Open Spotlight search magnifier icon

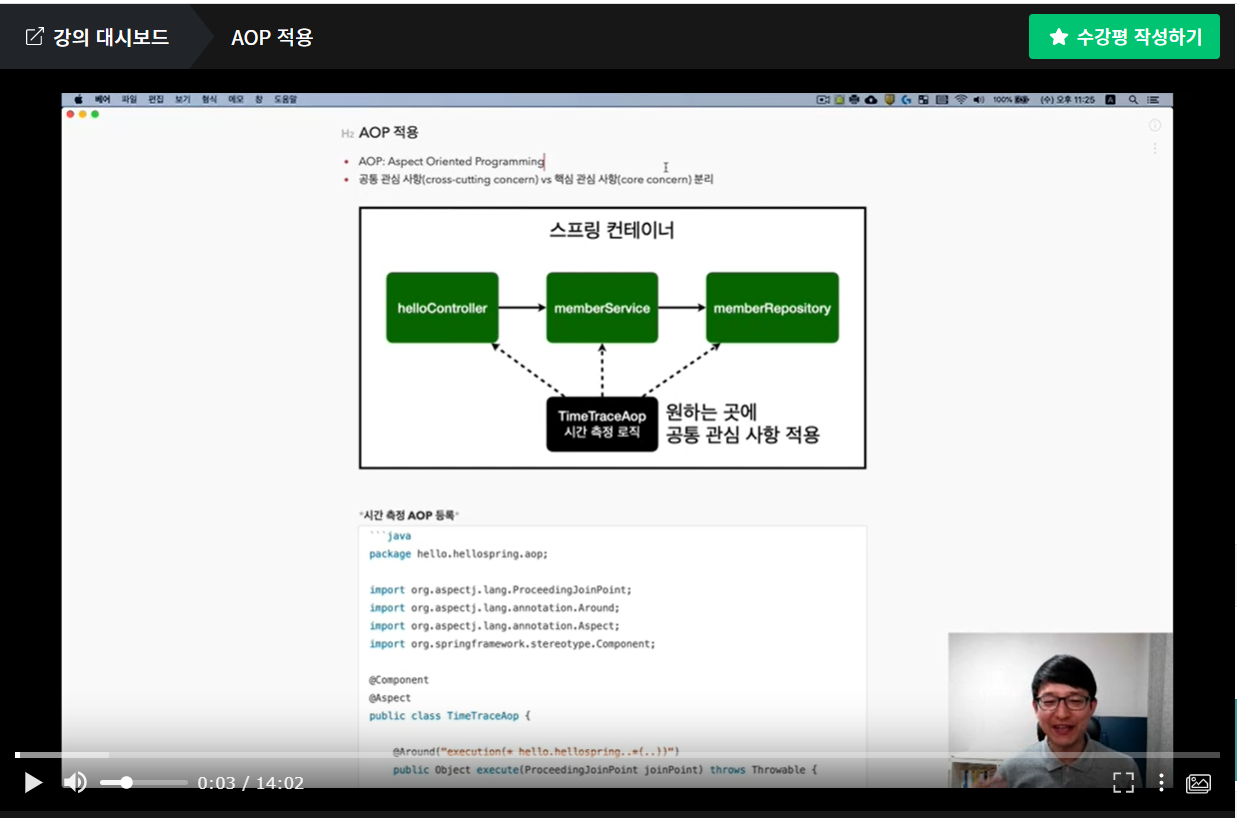click(1133, 100)
